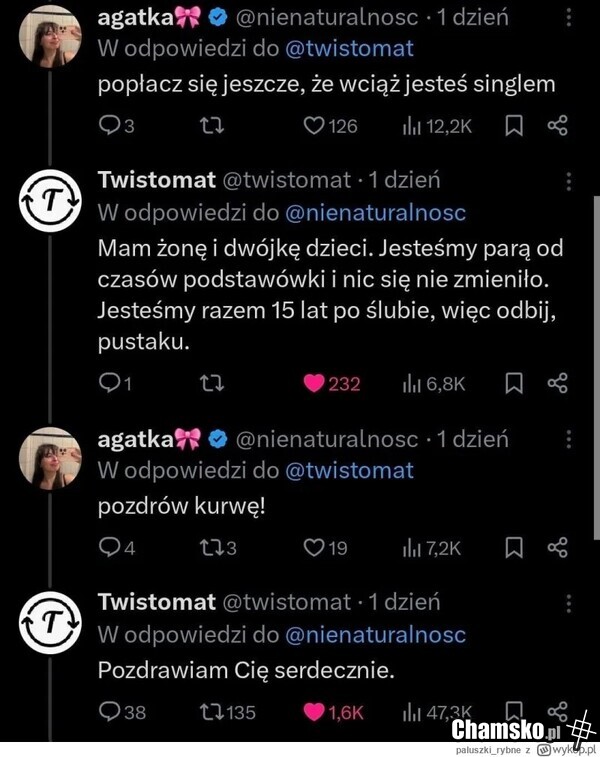Open more options on agatka's second tweet
The width and height of the screenshot is (600, 757).
(x=569, y=440)
